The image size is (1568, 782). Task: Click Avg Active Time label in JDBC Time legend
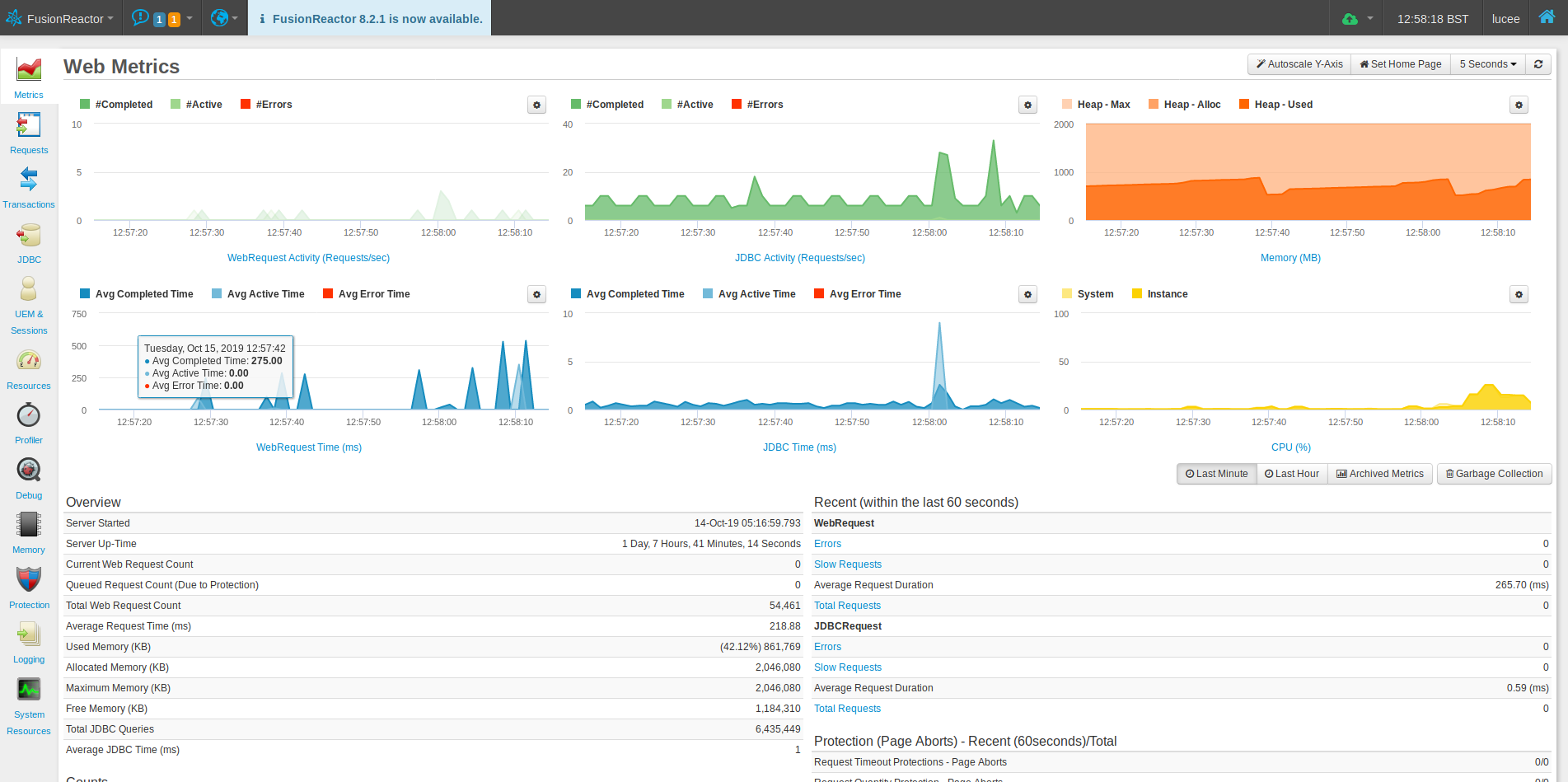(756, 294)
